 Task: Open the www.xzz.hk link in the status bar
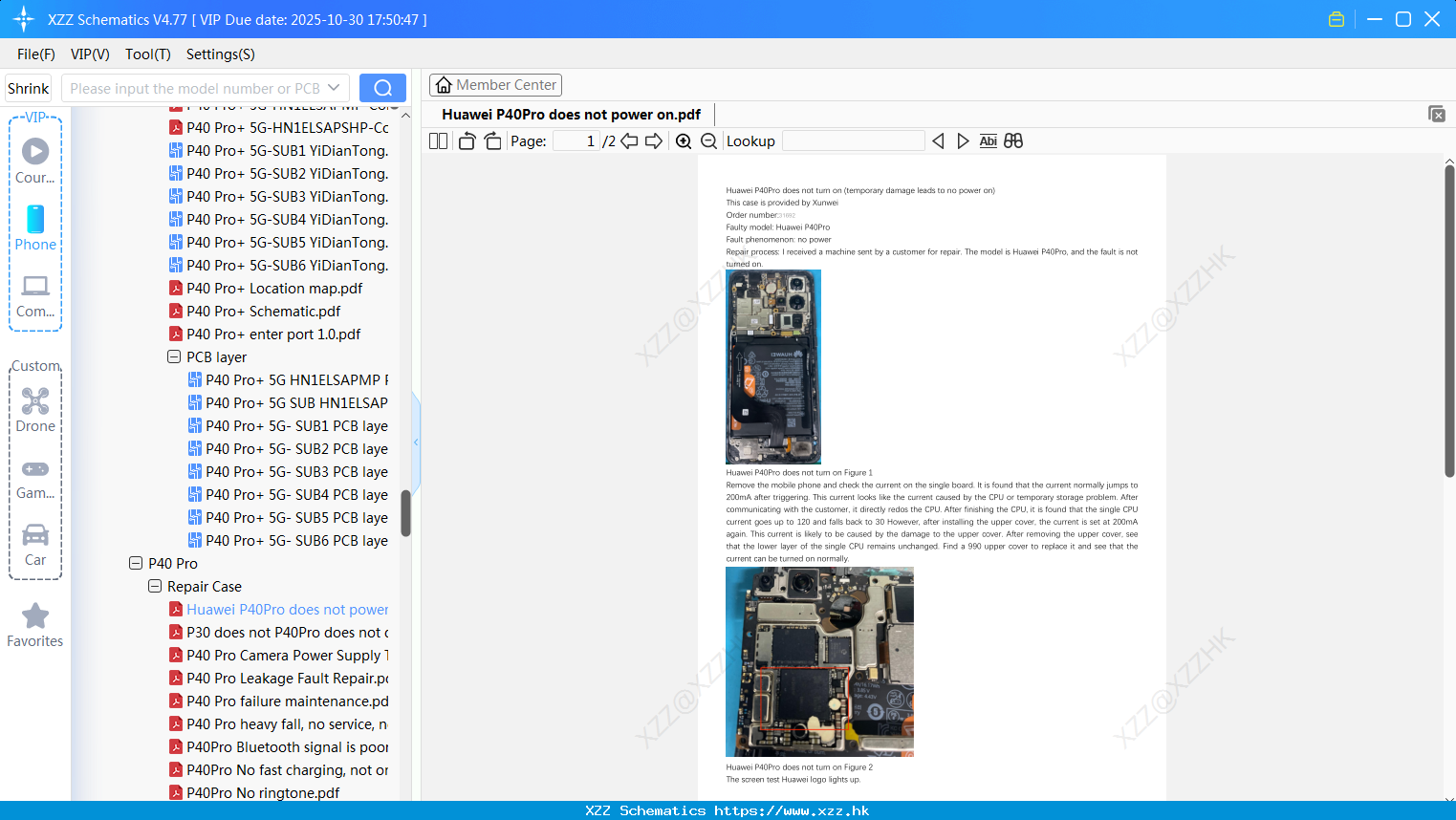coord(792,810)
